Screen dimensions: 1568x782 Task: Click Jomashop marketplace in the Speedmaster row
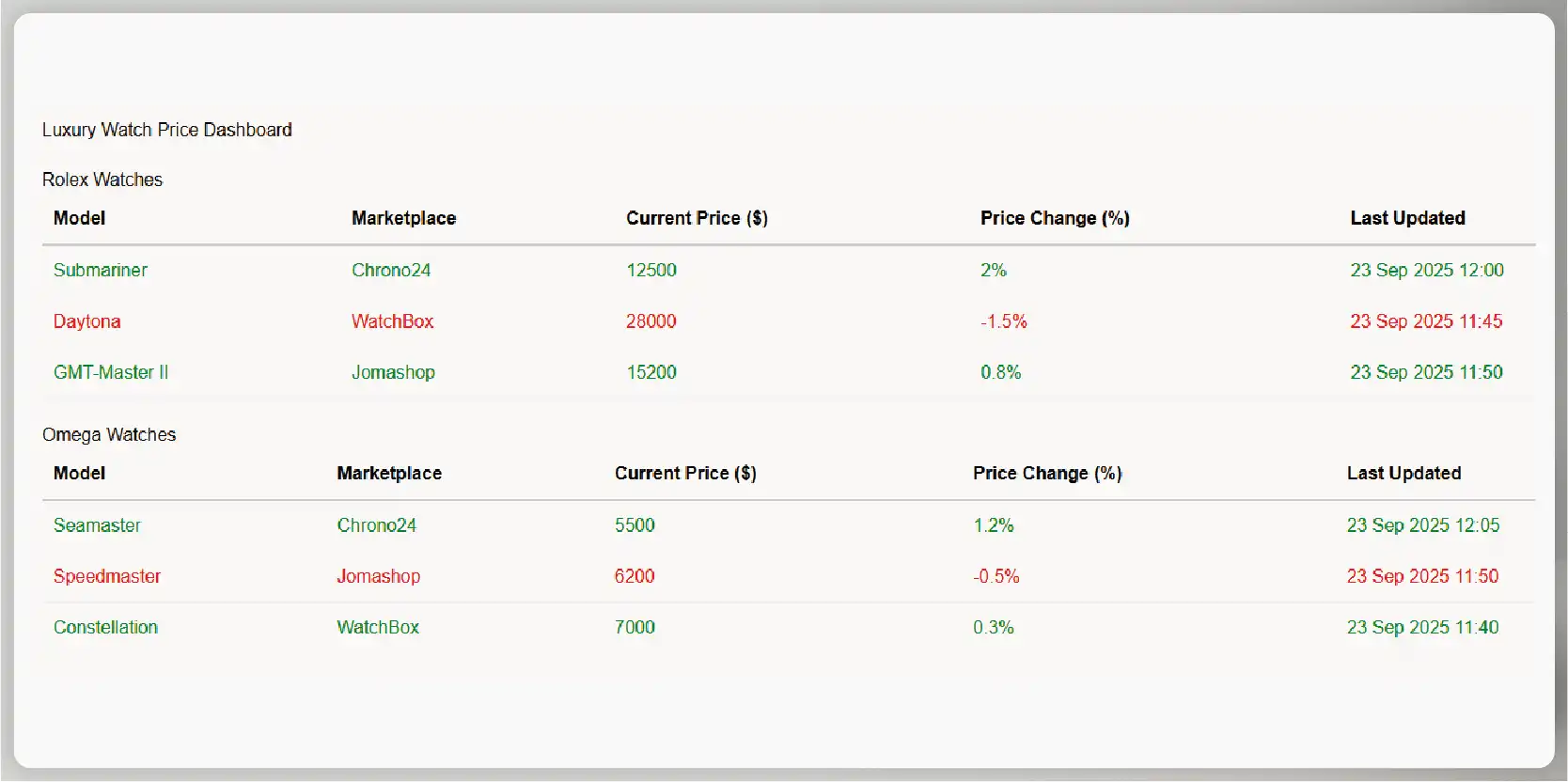379,576
